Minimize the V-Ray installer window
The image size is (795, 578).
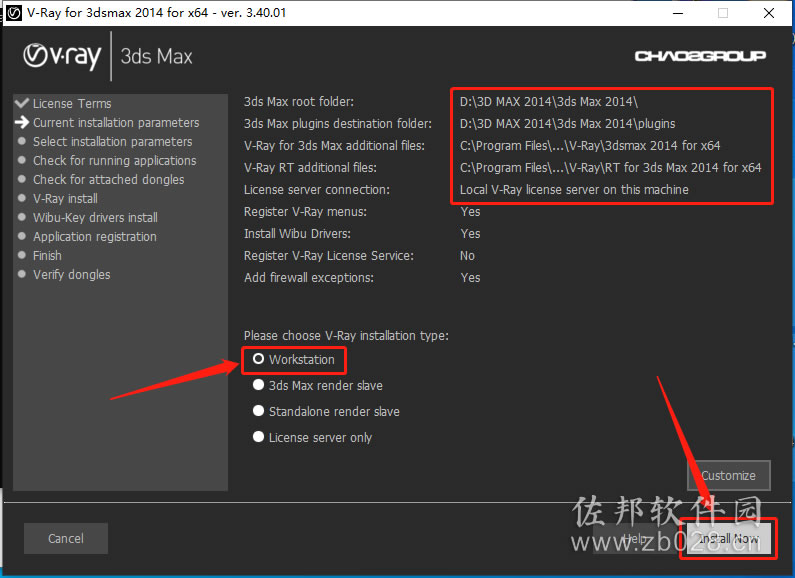(x=678, y=13)
